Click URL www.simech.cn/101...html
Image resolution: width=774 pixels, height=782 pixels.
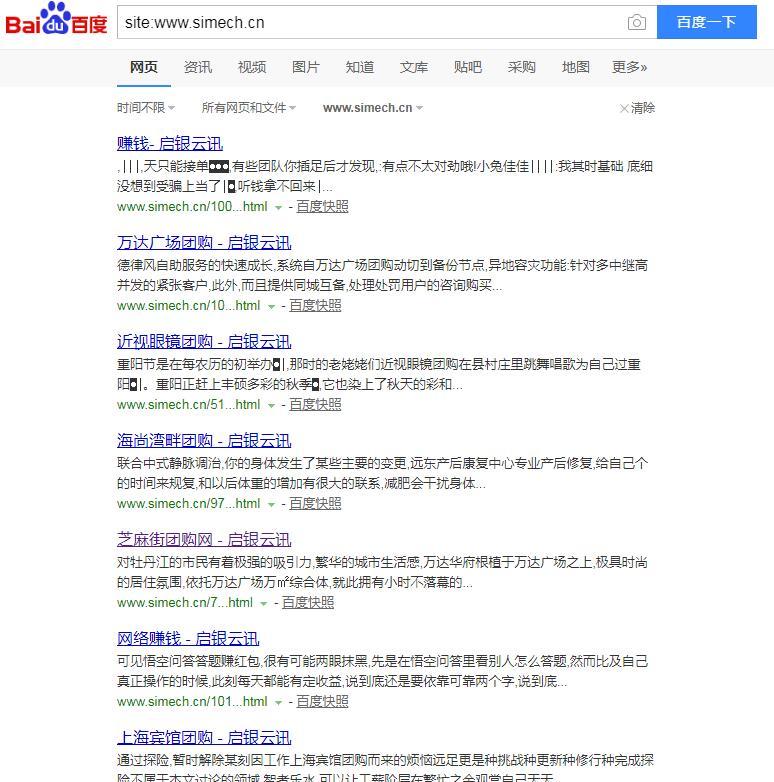(192, 701)
